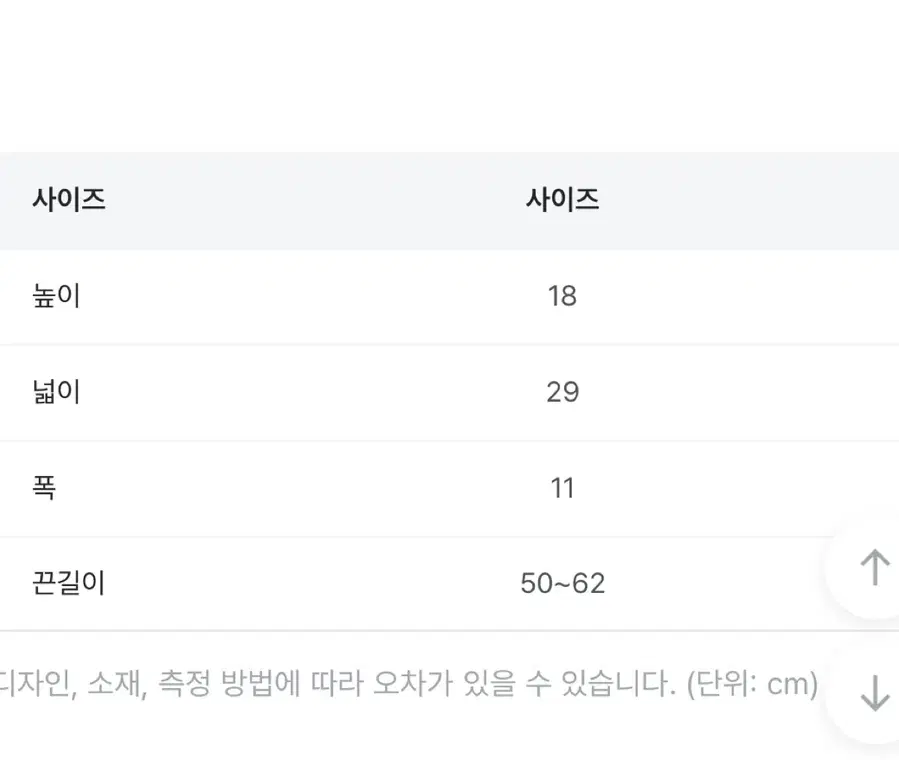Select the center 사이즈 column header
Viewport: 899px width, 760px height.
[x=562, y=200]
